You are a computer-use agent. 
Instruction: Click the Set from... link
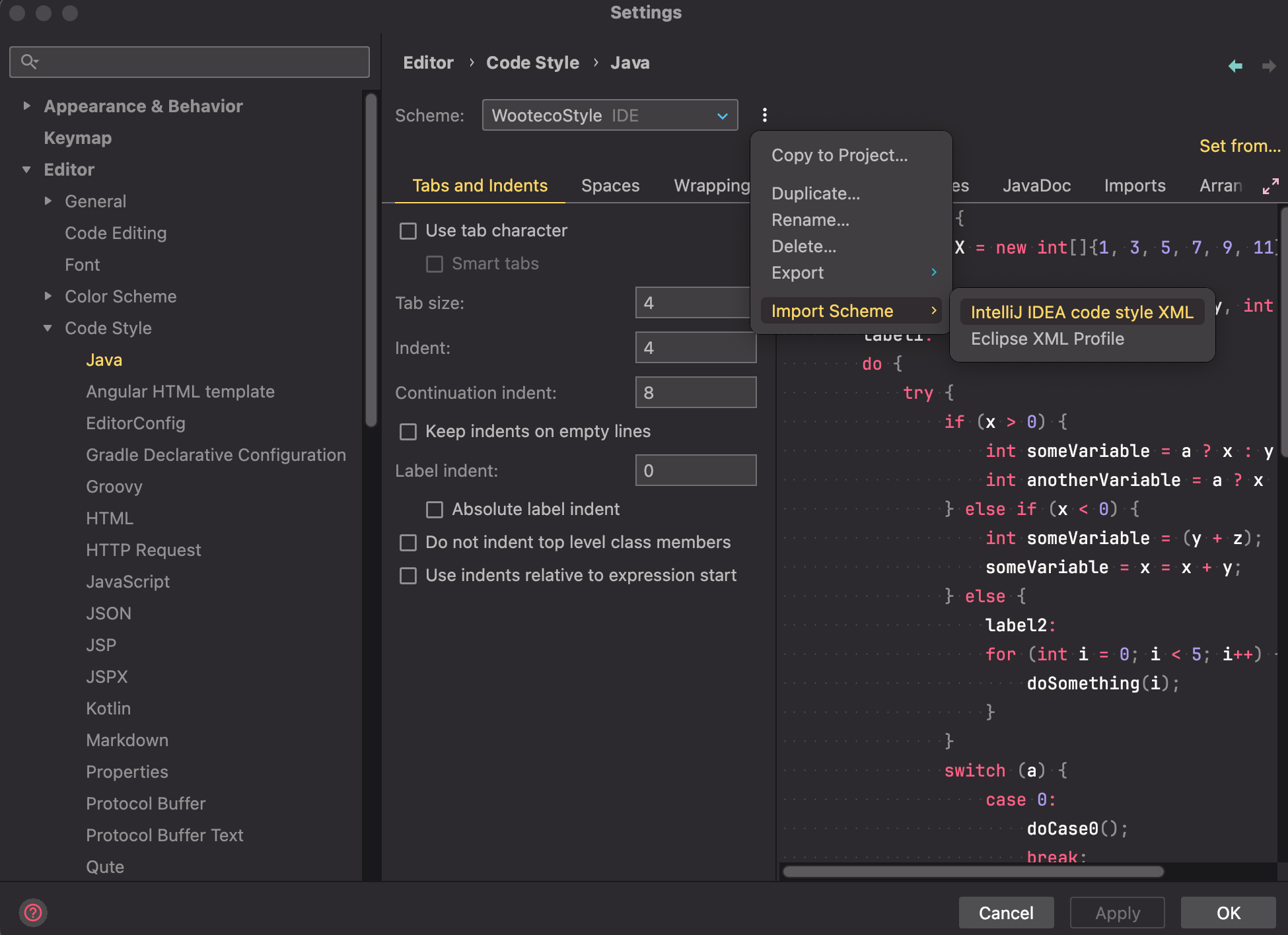pos(1239,146)
